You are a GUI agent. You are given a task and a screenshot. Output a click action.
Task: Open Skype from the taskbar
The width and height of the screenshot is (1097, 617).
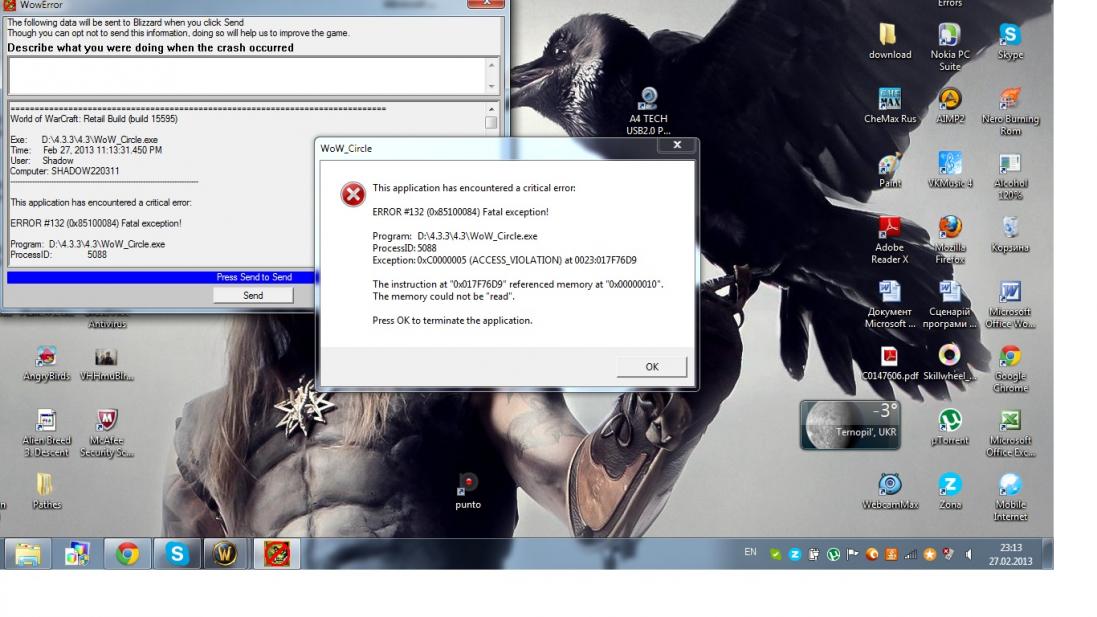(177, 553)
